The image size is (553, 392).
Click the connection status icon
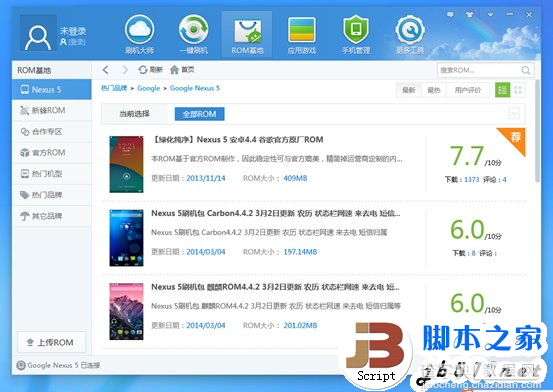[21, 365]
